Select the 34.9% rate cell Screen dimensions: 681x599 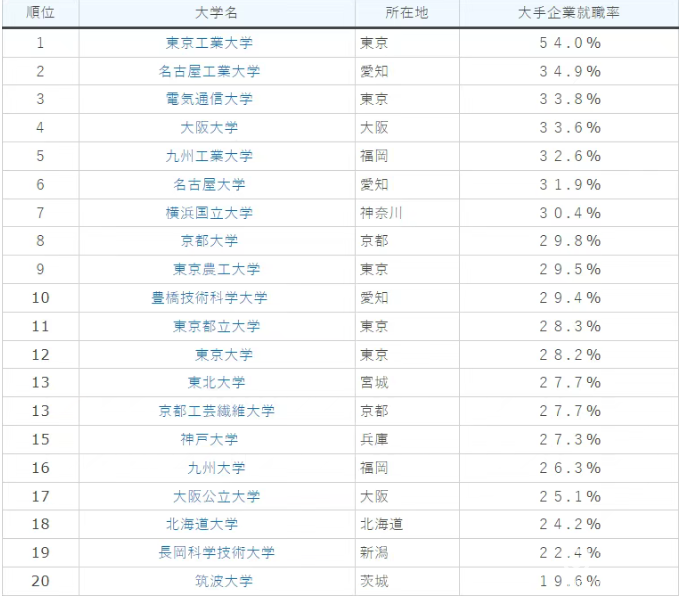pyautogui.click(x=570, y=71)
